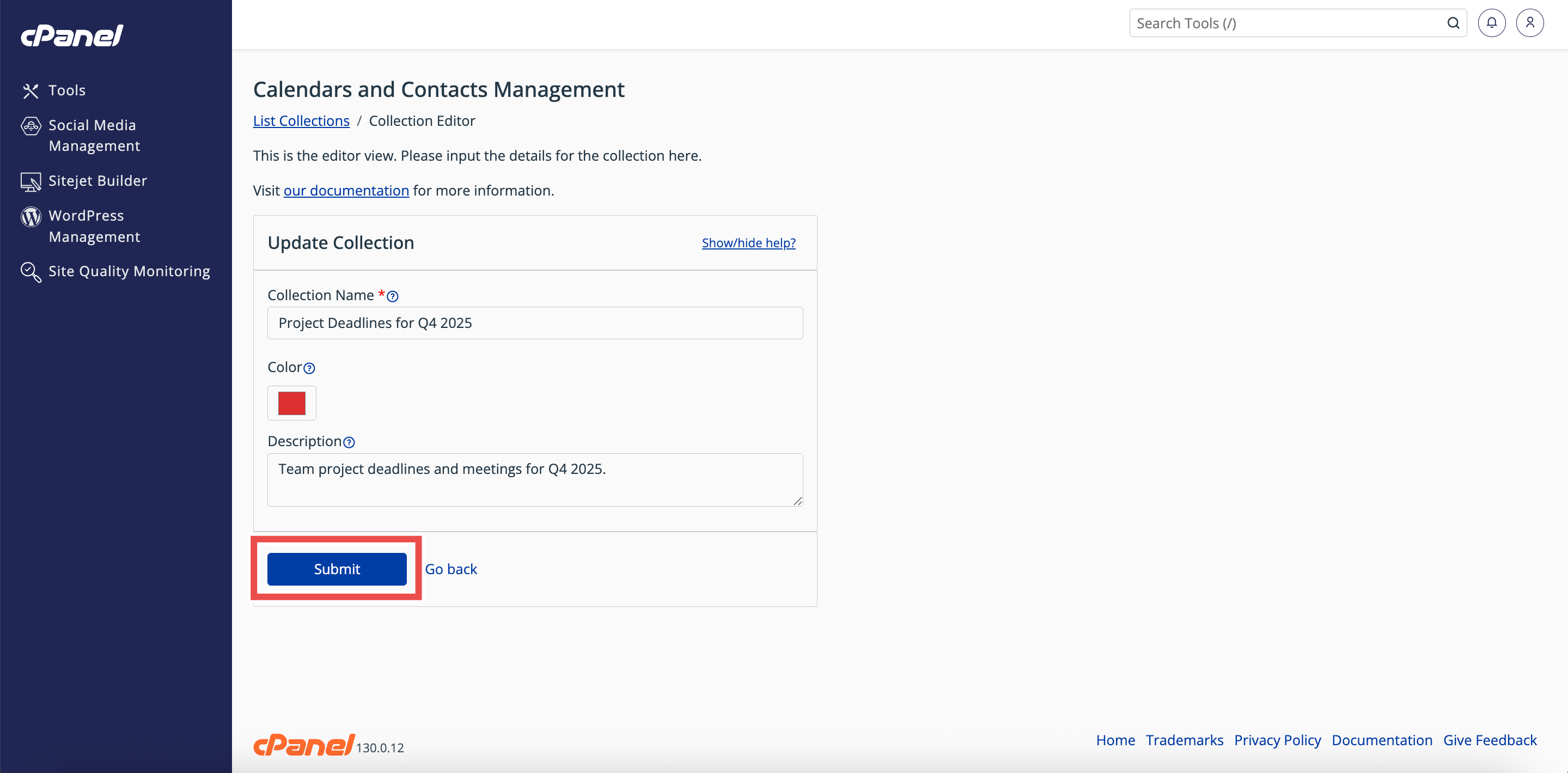The height and width of the screenshot is (773, 1568).
Task: Open the user account icon
Action: click(x=1529, y=23)
